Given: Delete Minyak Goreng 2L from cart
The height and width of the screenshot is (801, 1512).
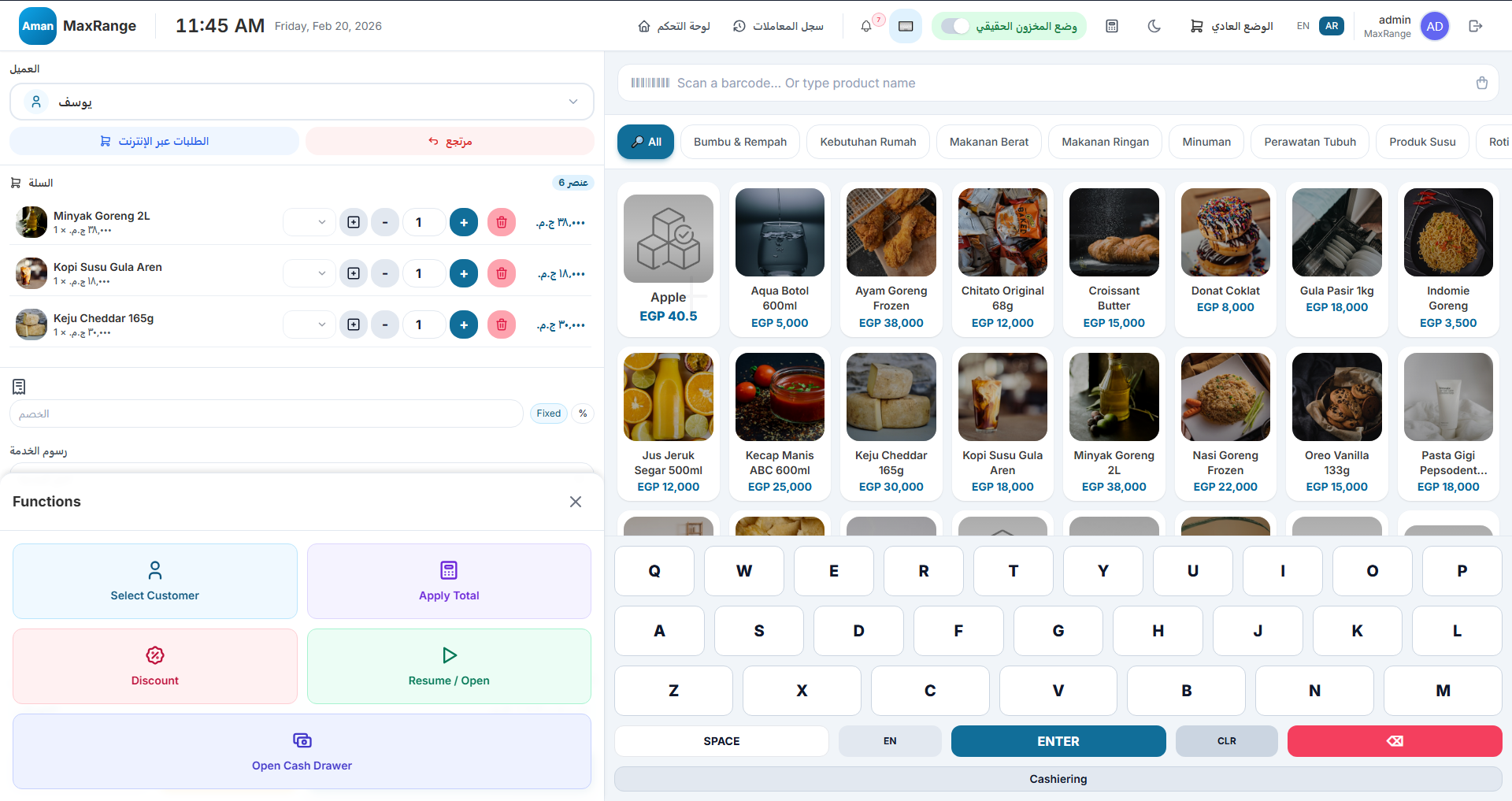Looking at the screenshot, I should [501, 222].
